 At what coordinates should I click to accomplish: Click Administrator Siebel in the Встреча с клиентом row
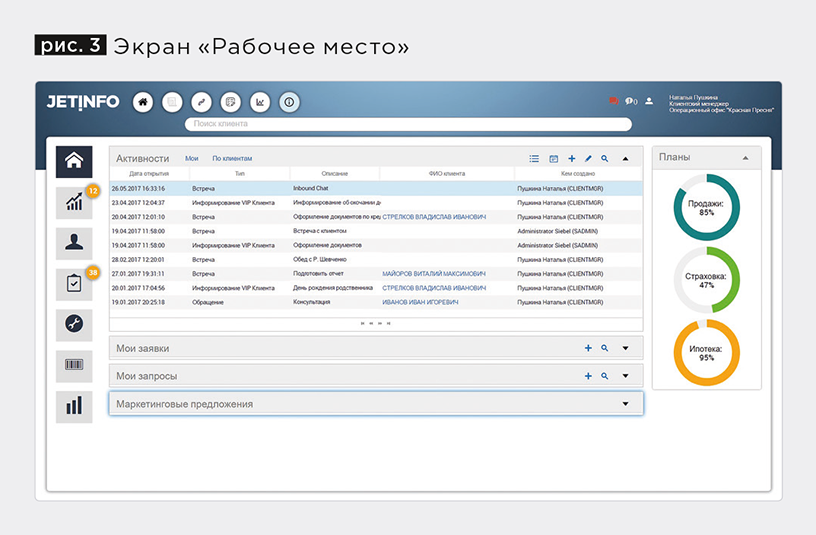pos(557,231)
